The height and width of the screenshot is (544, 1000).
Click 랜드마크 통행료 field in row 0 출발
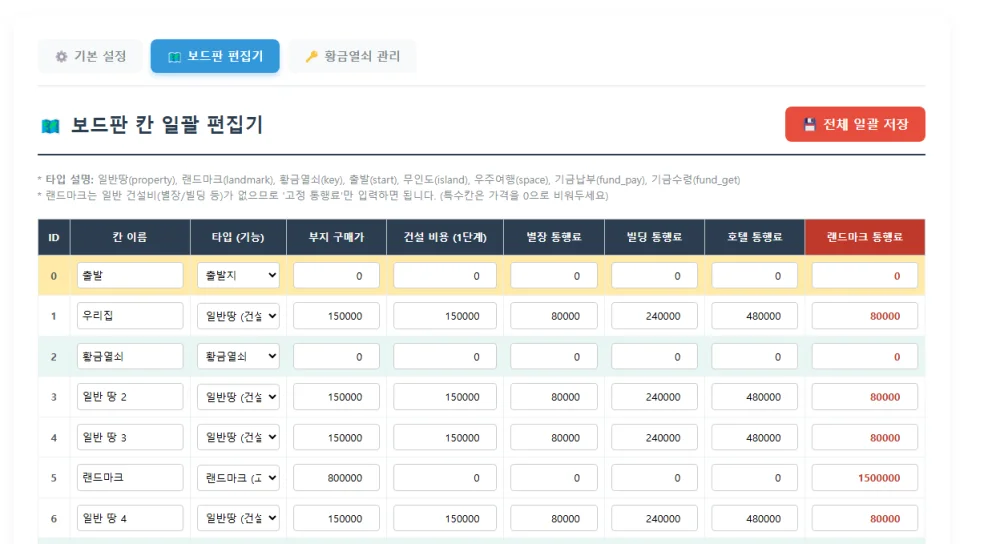(x=865, y=276)
